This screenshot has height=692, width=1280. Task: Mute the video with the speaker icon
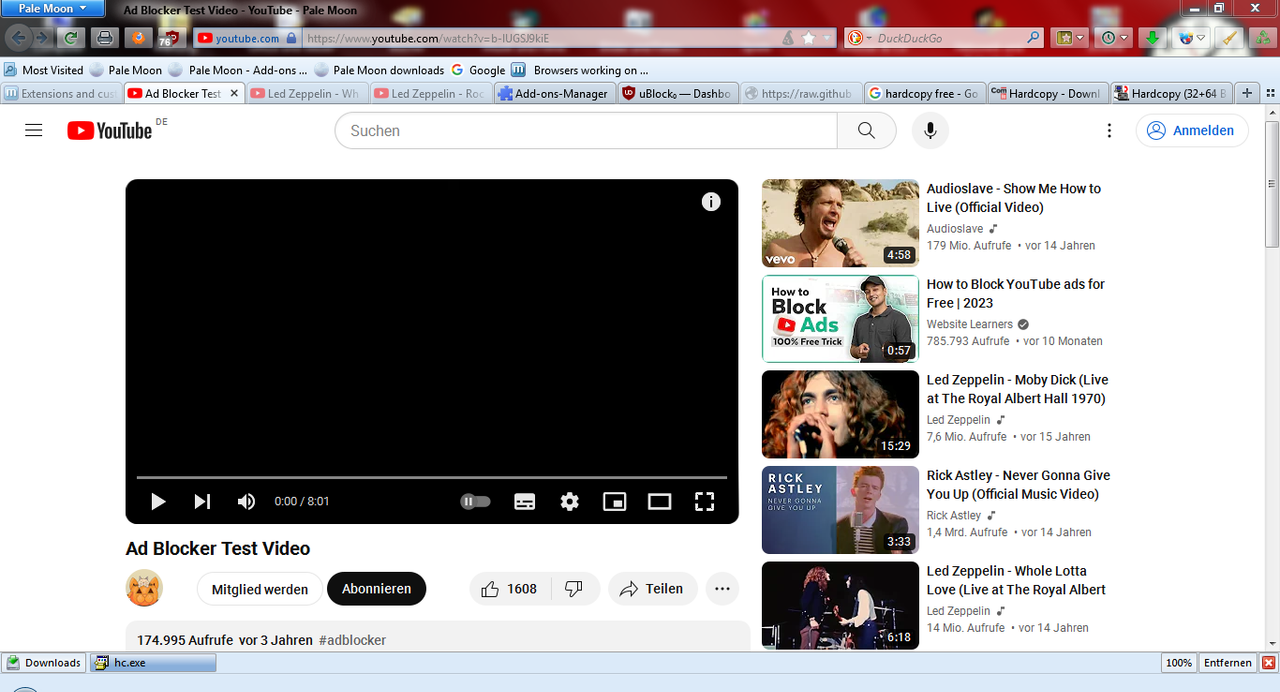coord(246,501)
